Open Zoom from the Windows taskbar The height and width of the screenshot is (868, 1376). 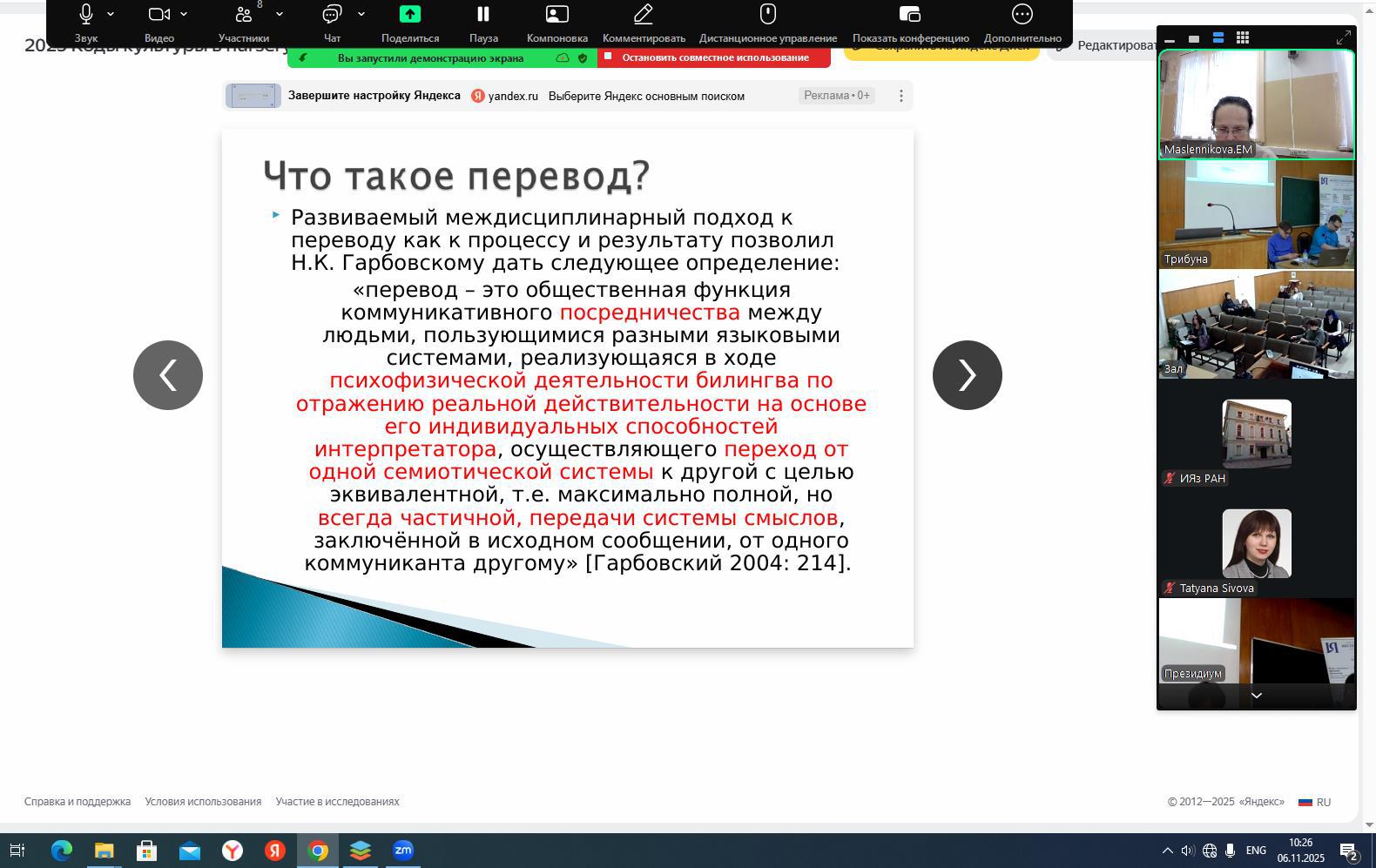[402, 851]
